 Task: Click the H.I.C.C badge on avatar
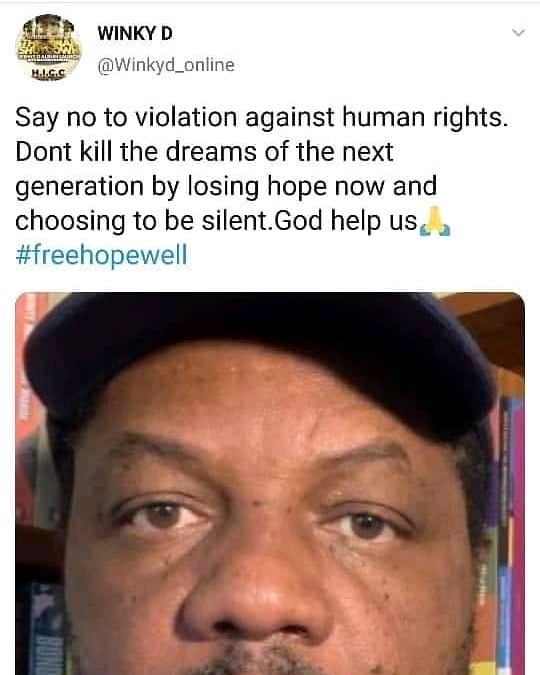pyautogui.click(x=49, y=74)
